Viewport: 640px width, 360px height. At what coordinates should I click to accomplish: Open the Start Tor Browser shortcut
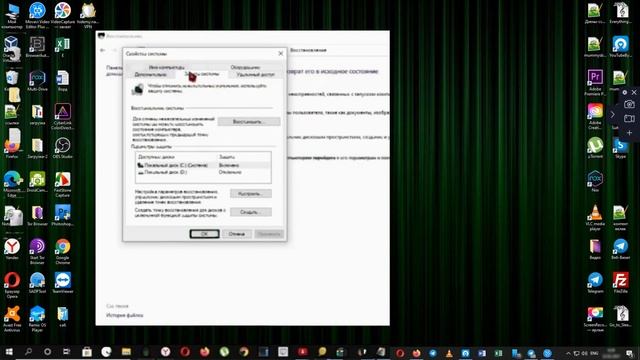tap(37, 251)
